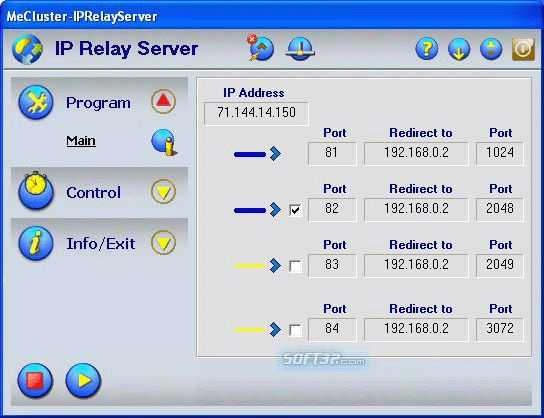This screenshot has height=418, width=544.
Task: Click the 'IP Relay Server' heading text
Action: [x=126, y=49]
